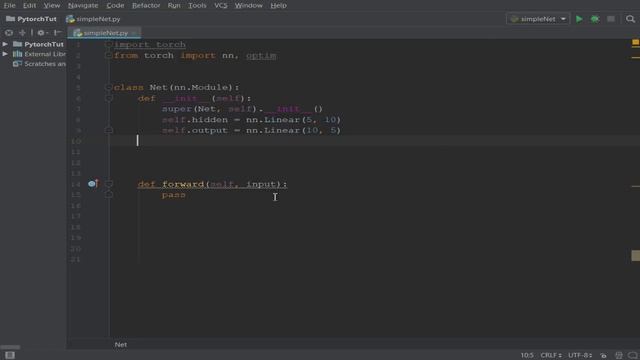
Task: Open the Tools menu
Action: 197,5
